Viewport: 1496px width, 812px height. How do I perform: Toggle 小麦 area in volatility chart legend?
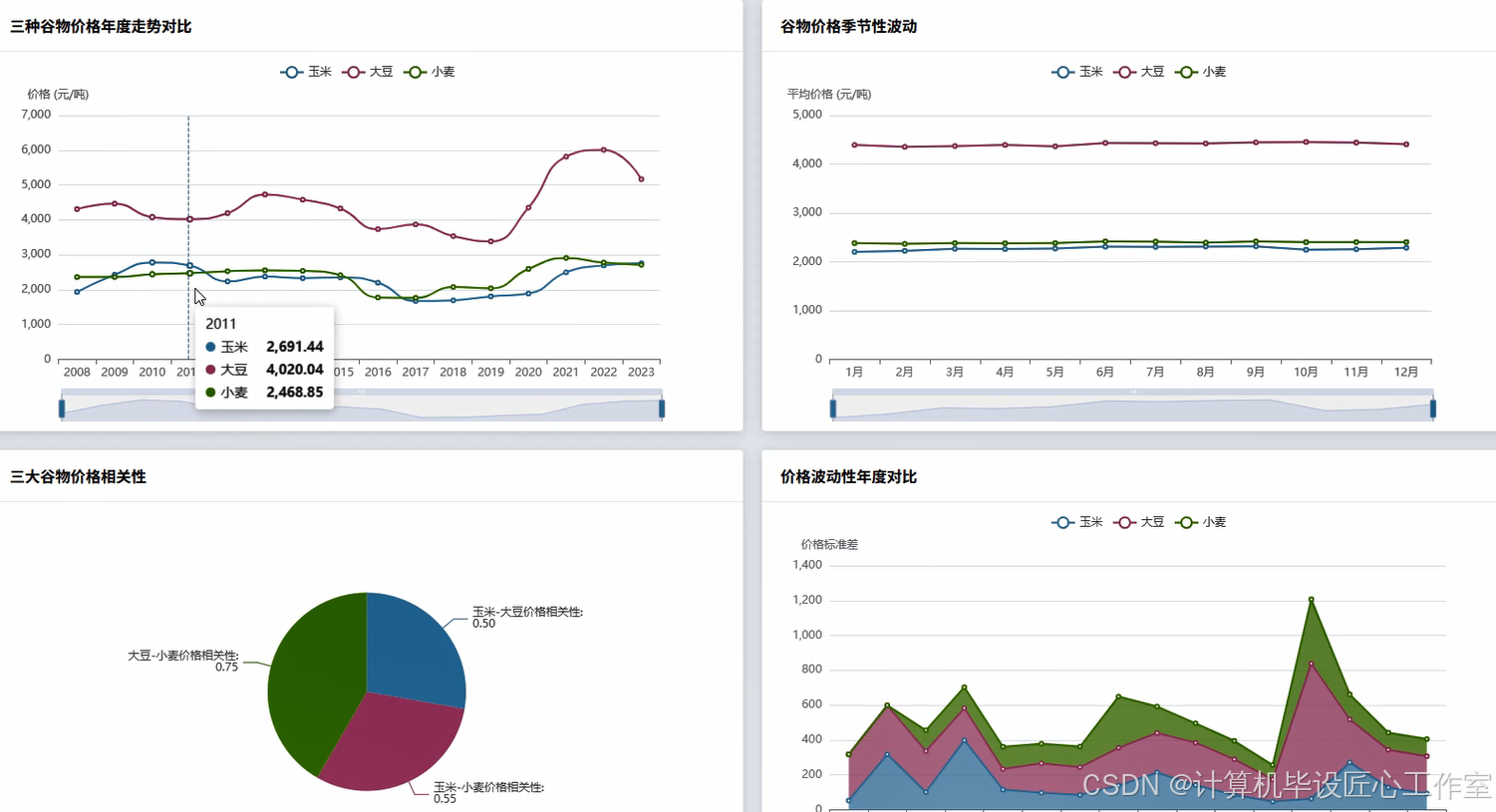coord(1201,522)
